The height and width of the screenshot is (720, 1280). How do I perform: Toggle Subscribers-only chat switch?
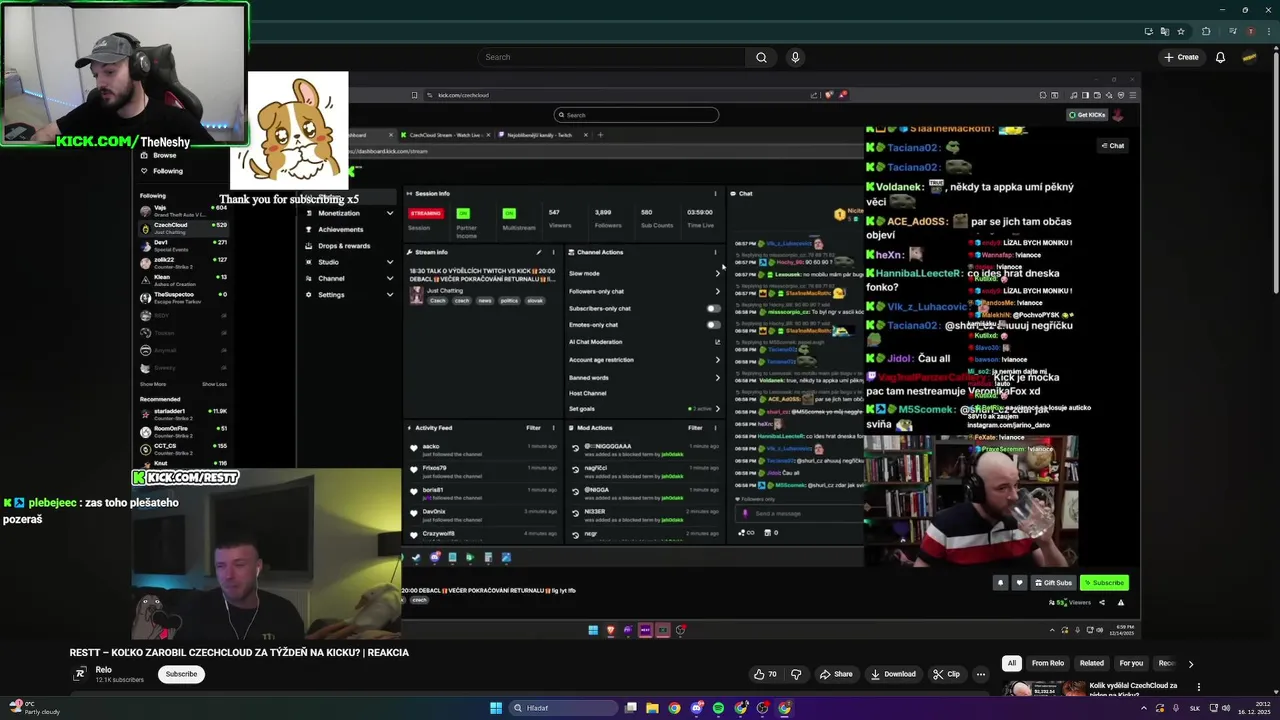pyautogui.click(x=713, y=308)
